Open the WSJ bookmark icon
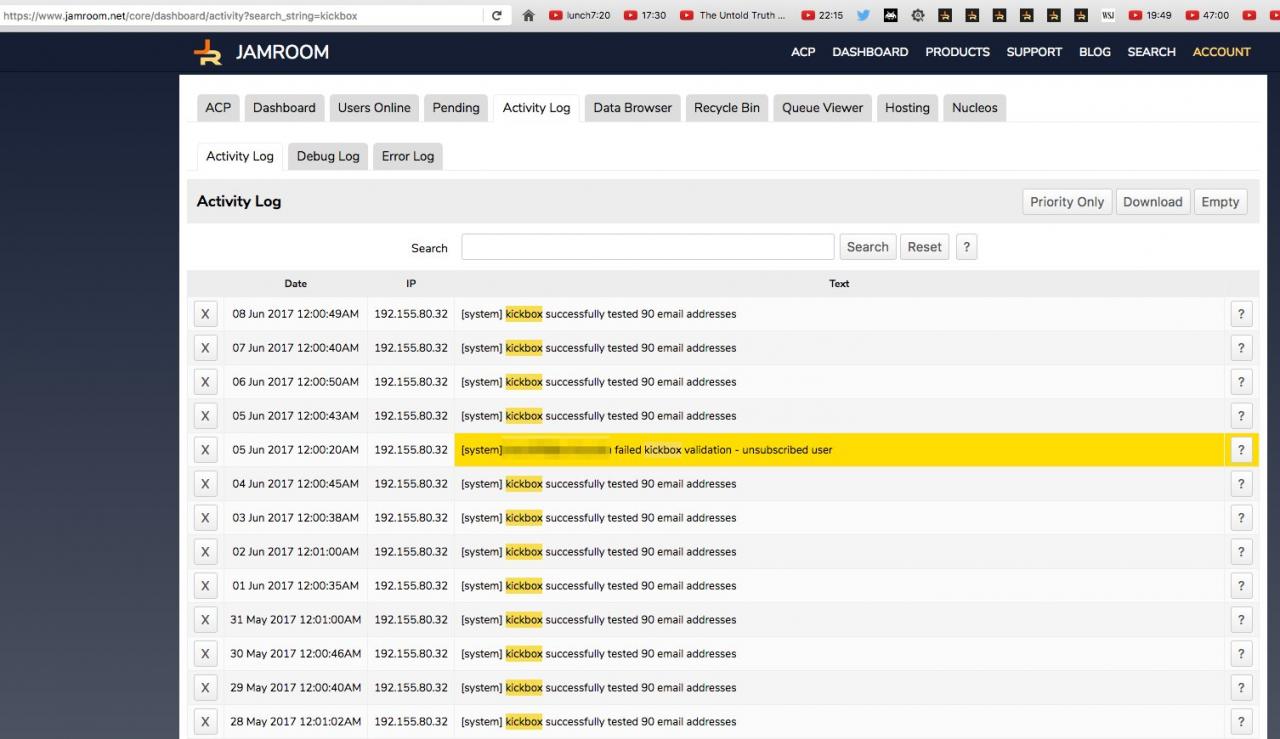This screenshot has width=1280, height=739. (1107, 16)
